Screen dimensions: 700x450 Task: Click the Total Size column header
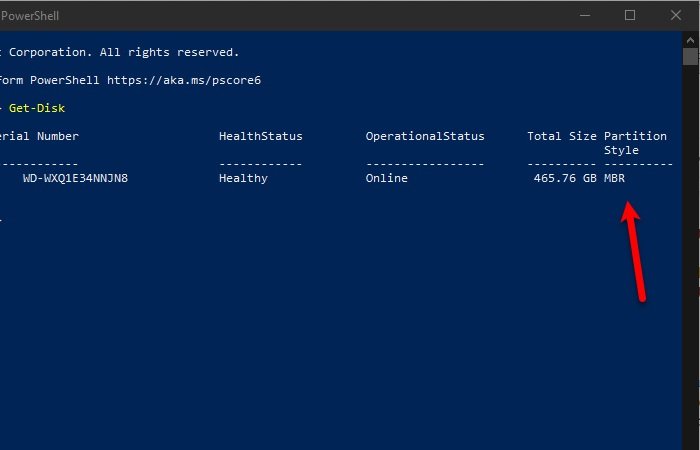[x=561, y=136]
